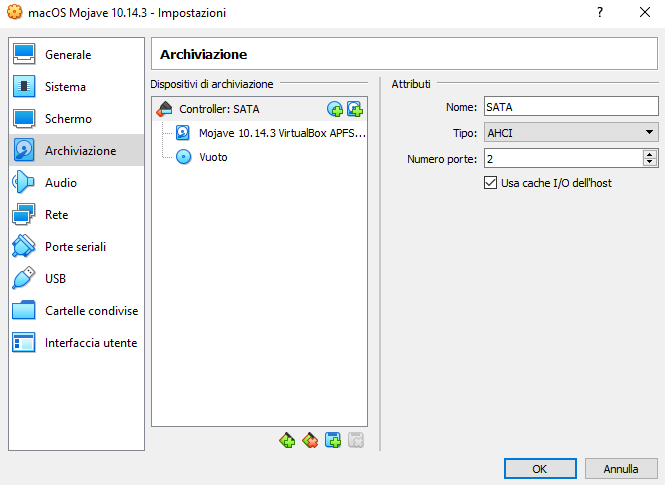Image resolution: width=665 pixels, height=485 pixels.
Task: Confirm settings with OK button
Action: click(540, 469)
